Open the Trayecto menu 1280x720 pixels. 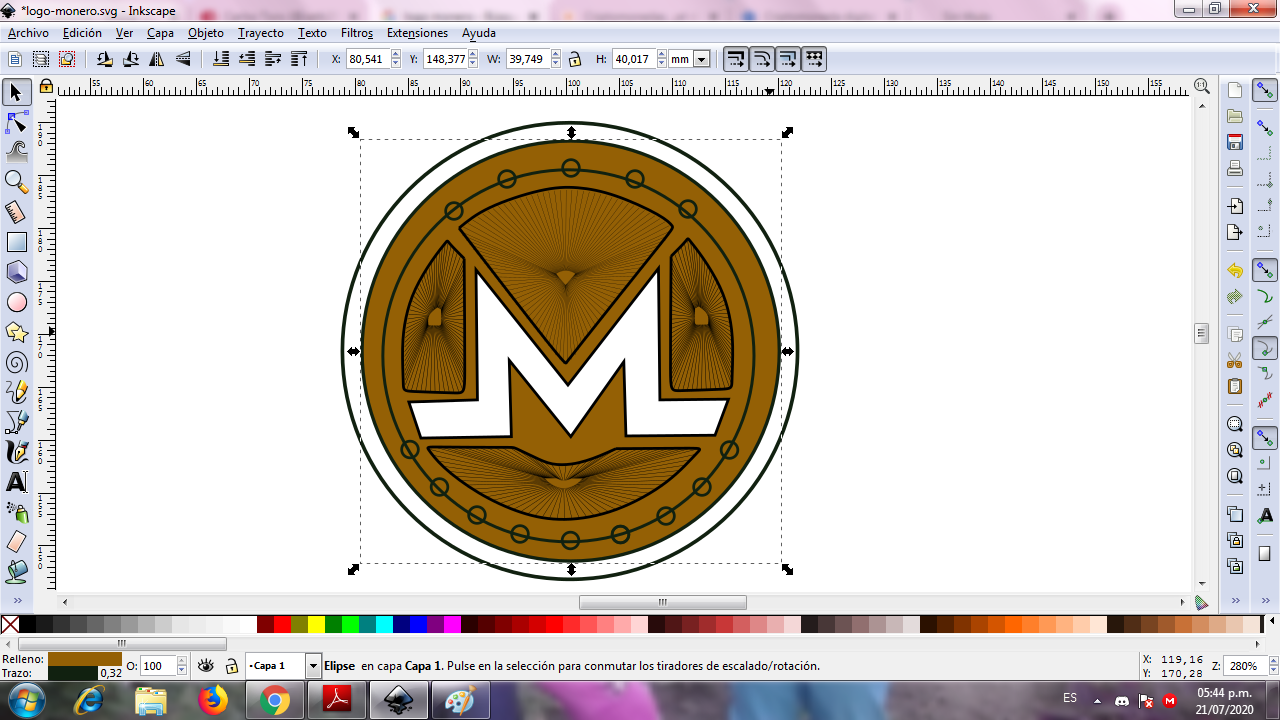261,33
